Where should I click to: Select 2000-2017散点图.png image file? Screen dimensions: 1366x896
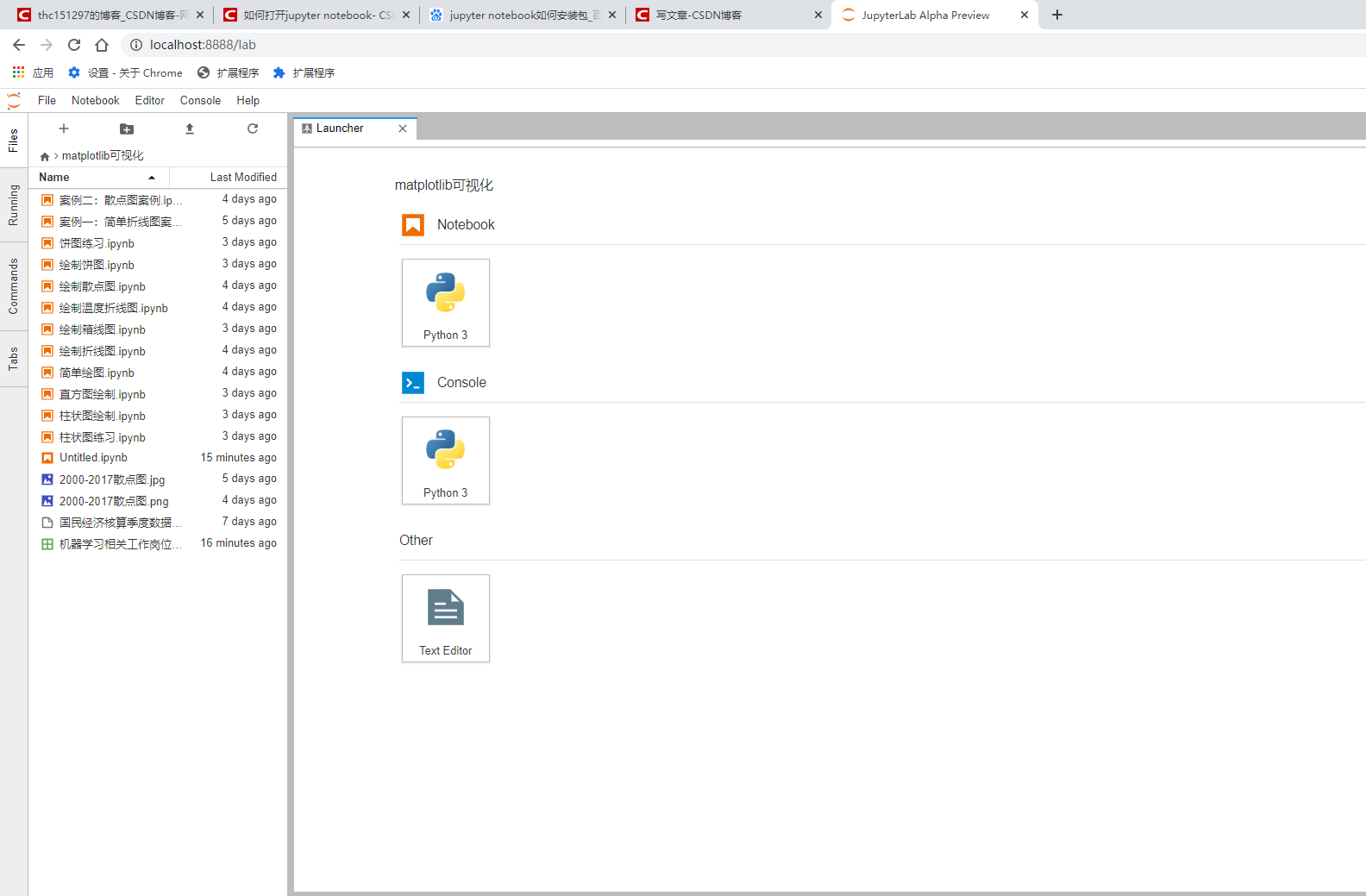(158, 501)
